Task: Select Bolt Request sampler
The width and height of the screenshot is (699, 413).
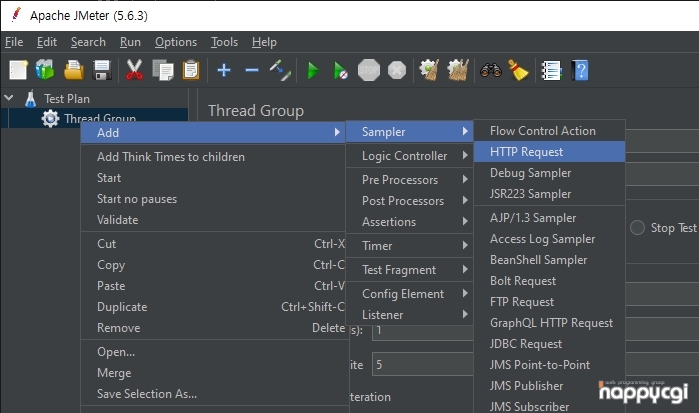Action: (550, 281)
